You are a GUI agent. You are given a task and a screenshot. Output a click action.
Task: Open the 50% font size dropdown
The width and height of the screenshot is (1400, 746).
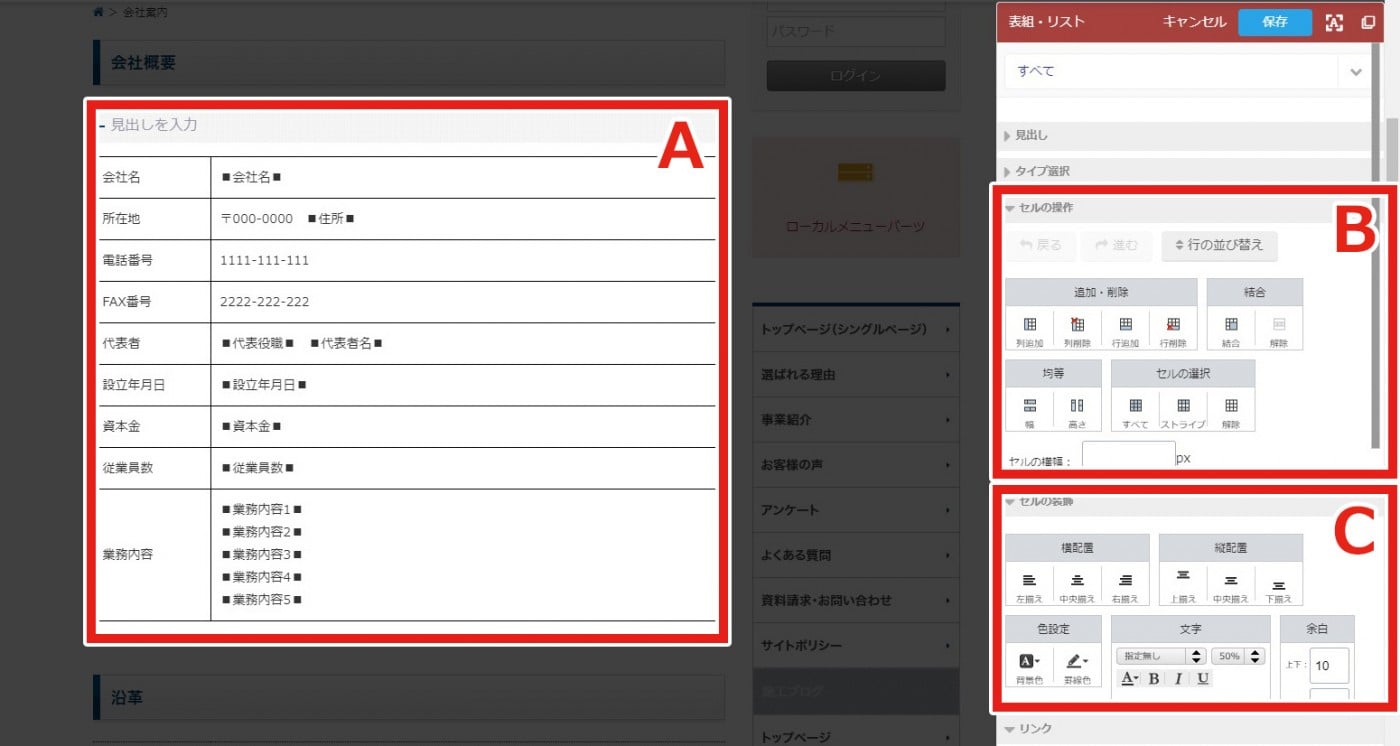(1239, 656)
